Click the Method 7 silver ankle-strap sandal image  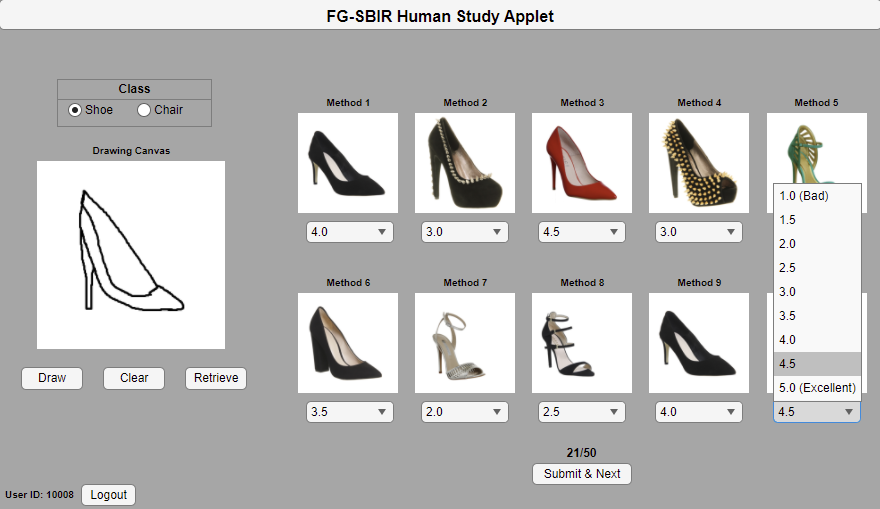(465, 343)
